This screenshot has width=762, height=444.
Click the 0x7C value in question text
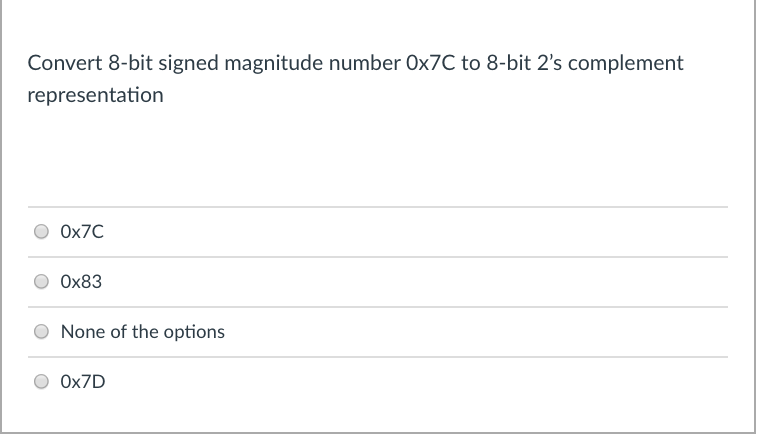pos(431,63)
